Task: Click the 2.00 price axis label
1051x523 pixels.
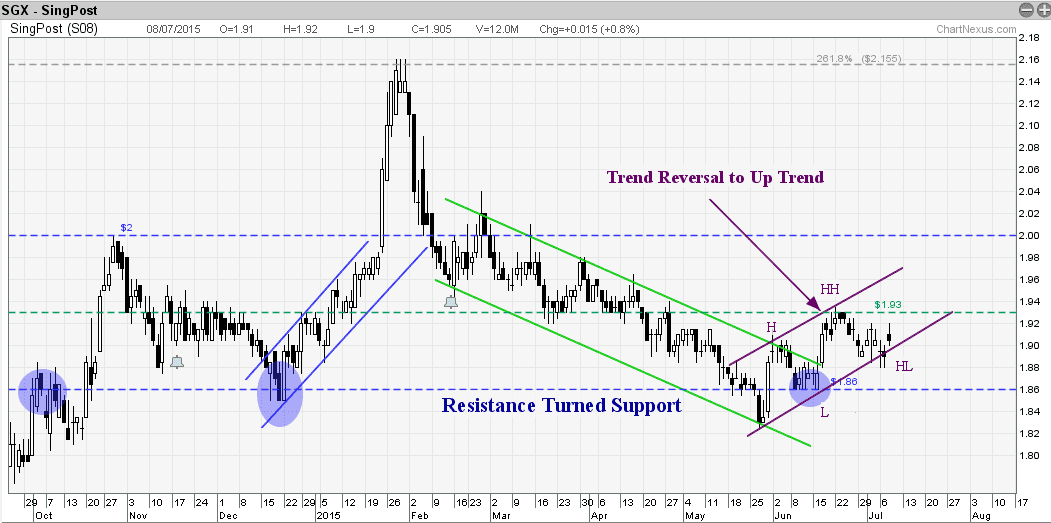Action: pyautogui.click(x=1030, y=235)
